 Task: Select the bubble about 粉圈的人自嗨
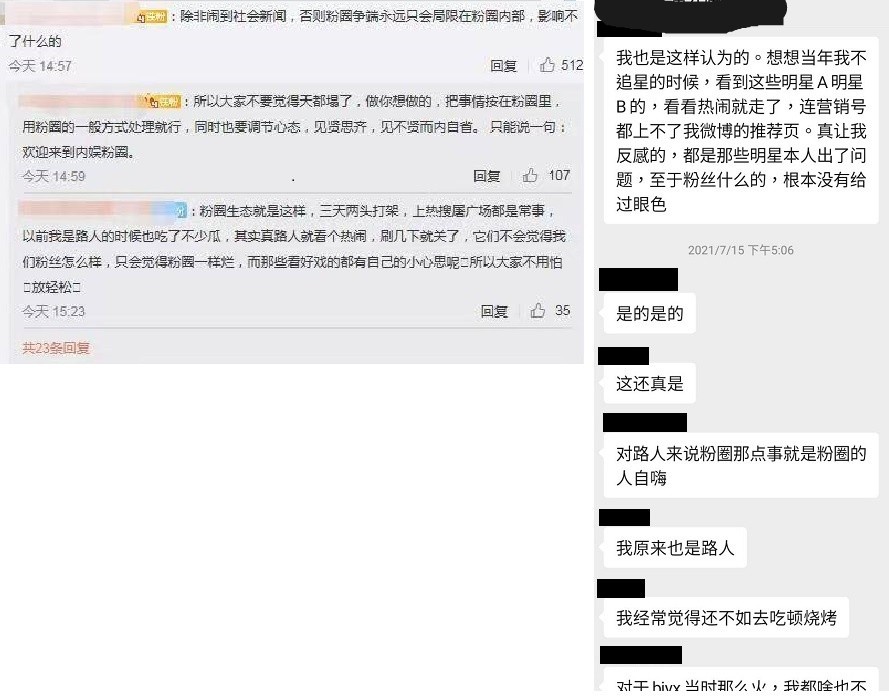[x=741, y=465]
